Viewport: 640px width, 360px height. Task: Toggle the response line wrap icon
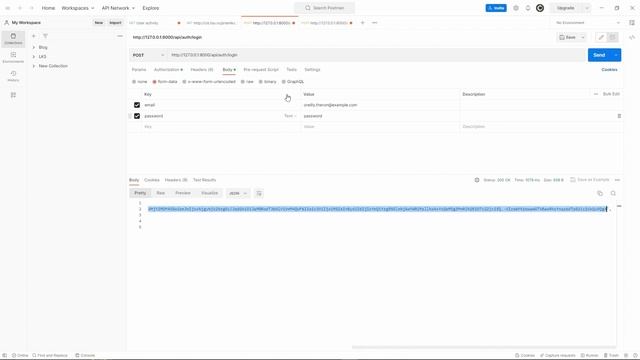(x=259, y=193)
